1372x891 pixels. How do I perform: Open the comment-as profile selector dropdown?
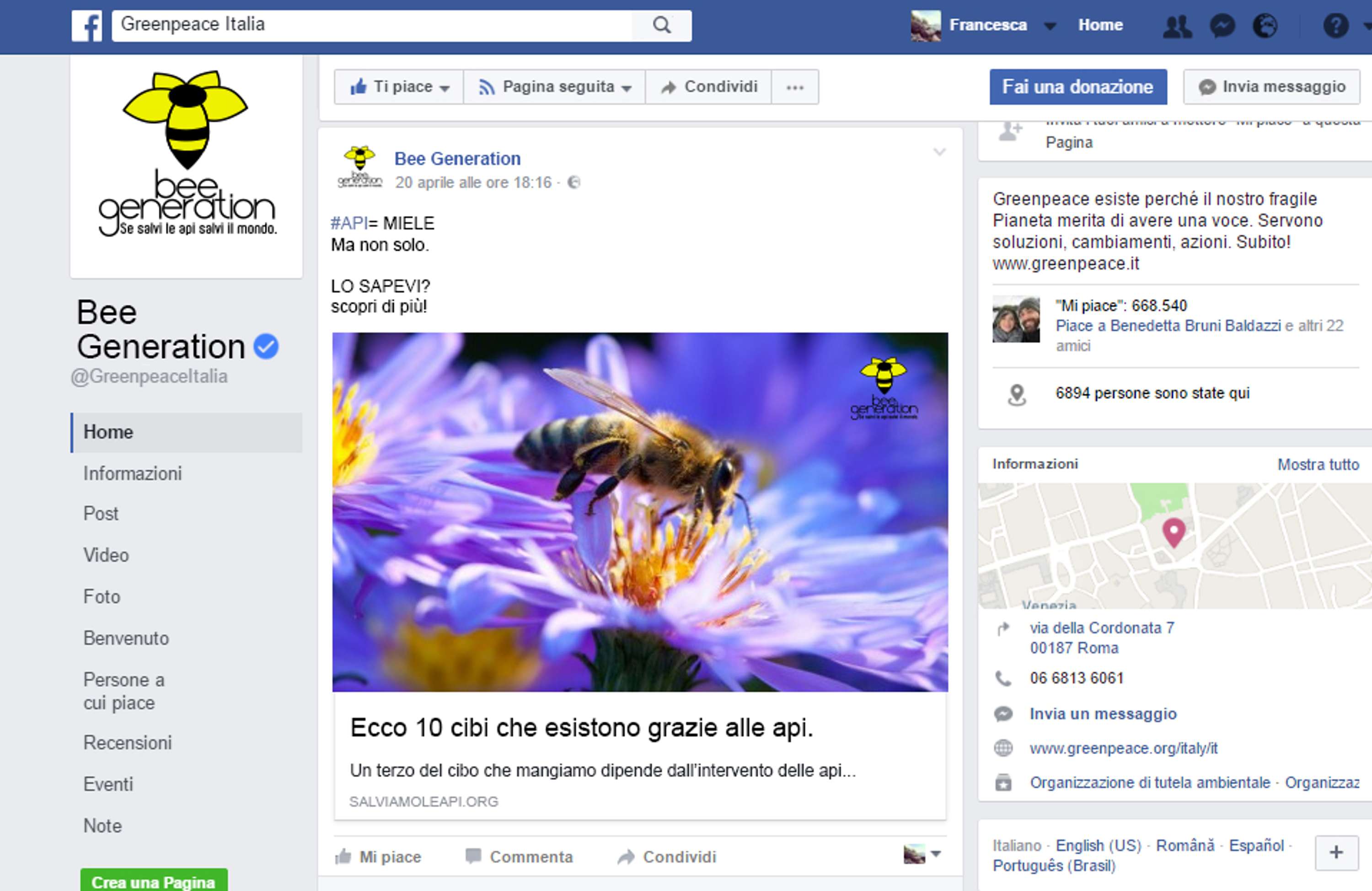[x=922, y=854]
